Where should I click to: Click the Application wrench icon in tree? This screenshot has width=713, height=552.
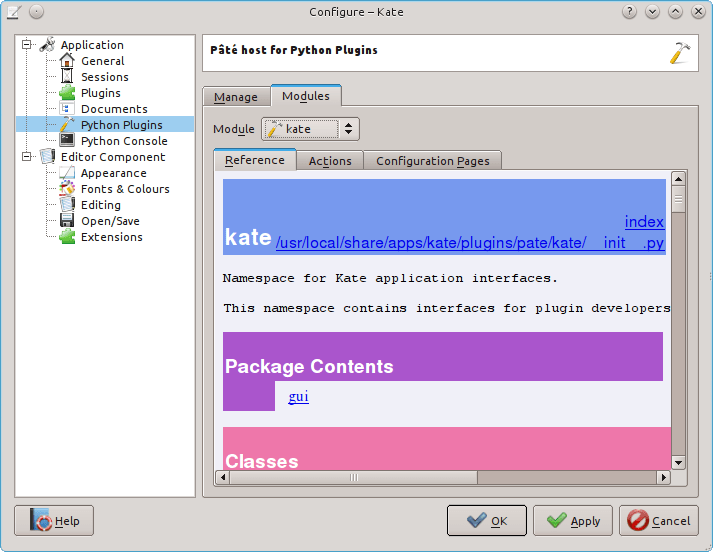point(47,45)
